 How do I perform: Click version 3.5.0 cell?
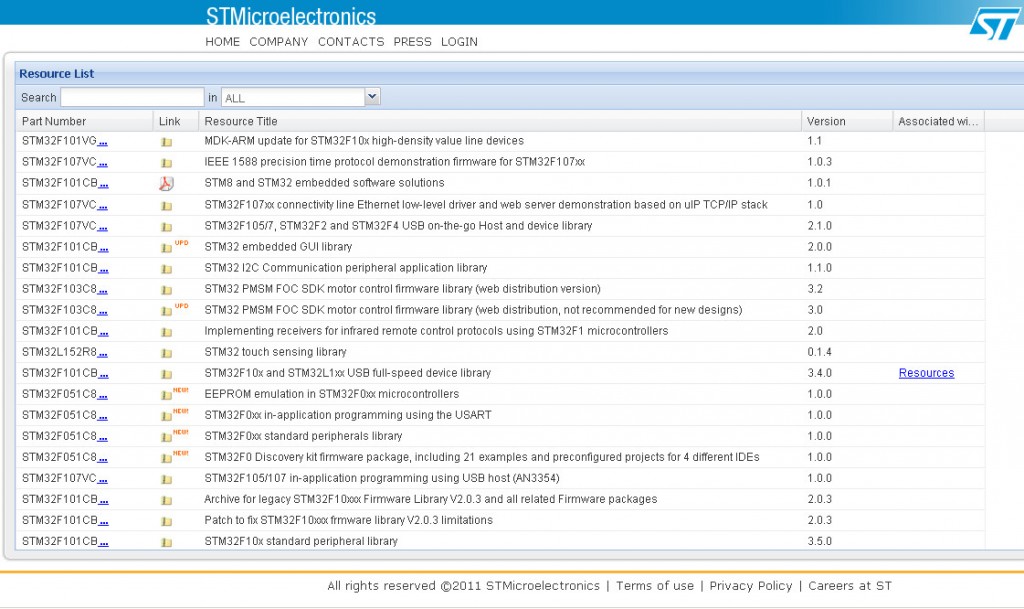tap(820, 541)
